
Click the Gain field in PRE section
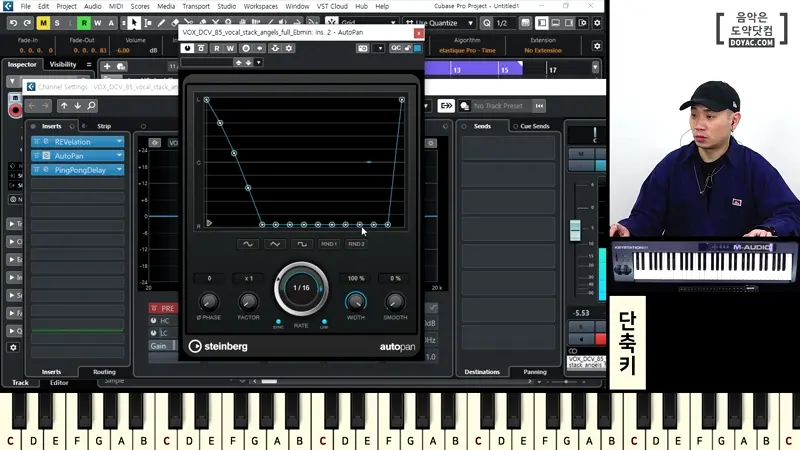point(162,345)
